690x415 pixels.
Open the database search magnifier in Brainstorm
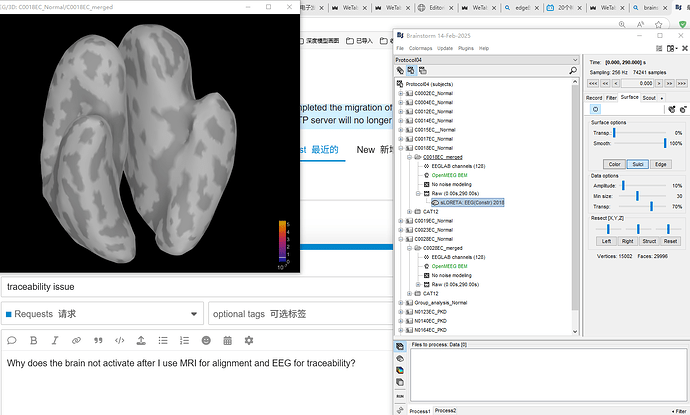click(x=573, y=70)
